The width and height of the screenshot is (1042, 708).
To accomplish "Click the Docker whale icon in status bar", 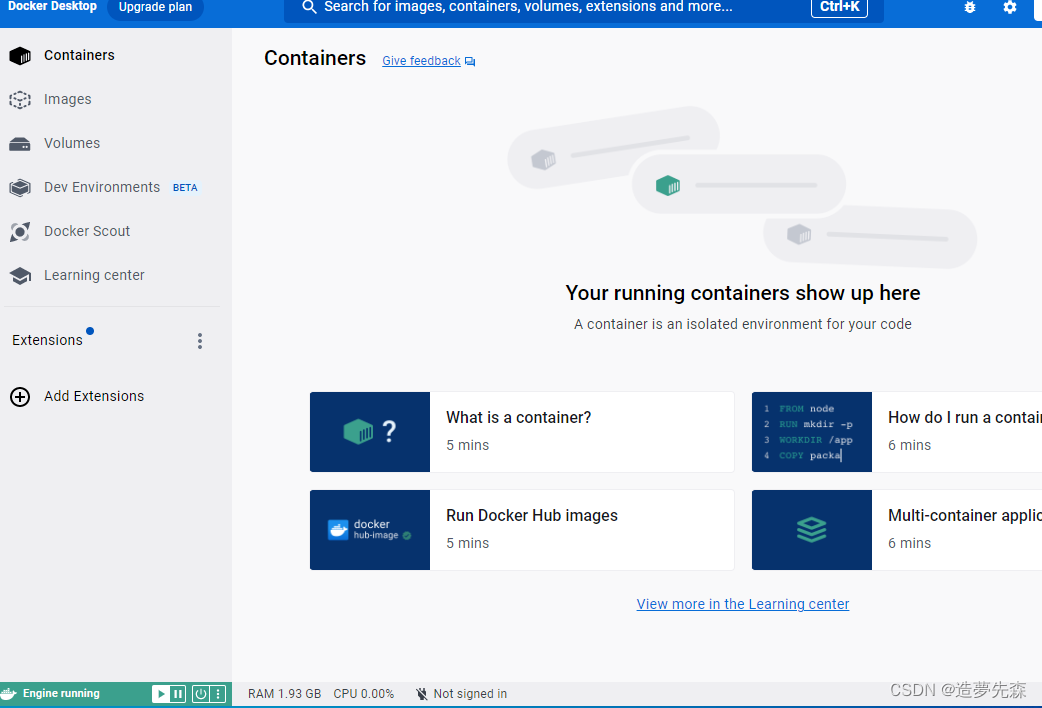I will [x=9, y=694].
